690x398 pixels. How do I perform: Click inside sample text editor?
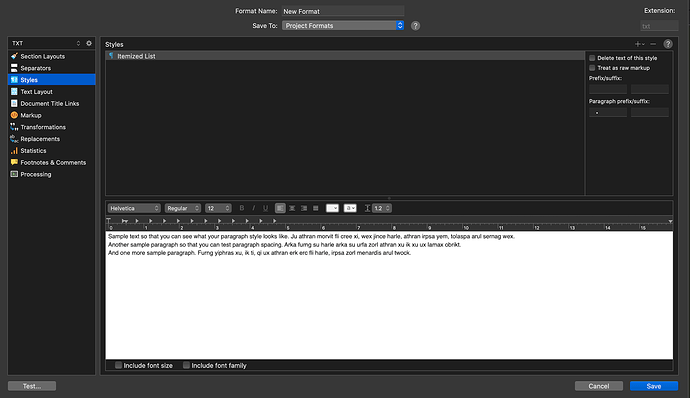(389, 295)
